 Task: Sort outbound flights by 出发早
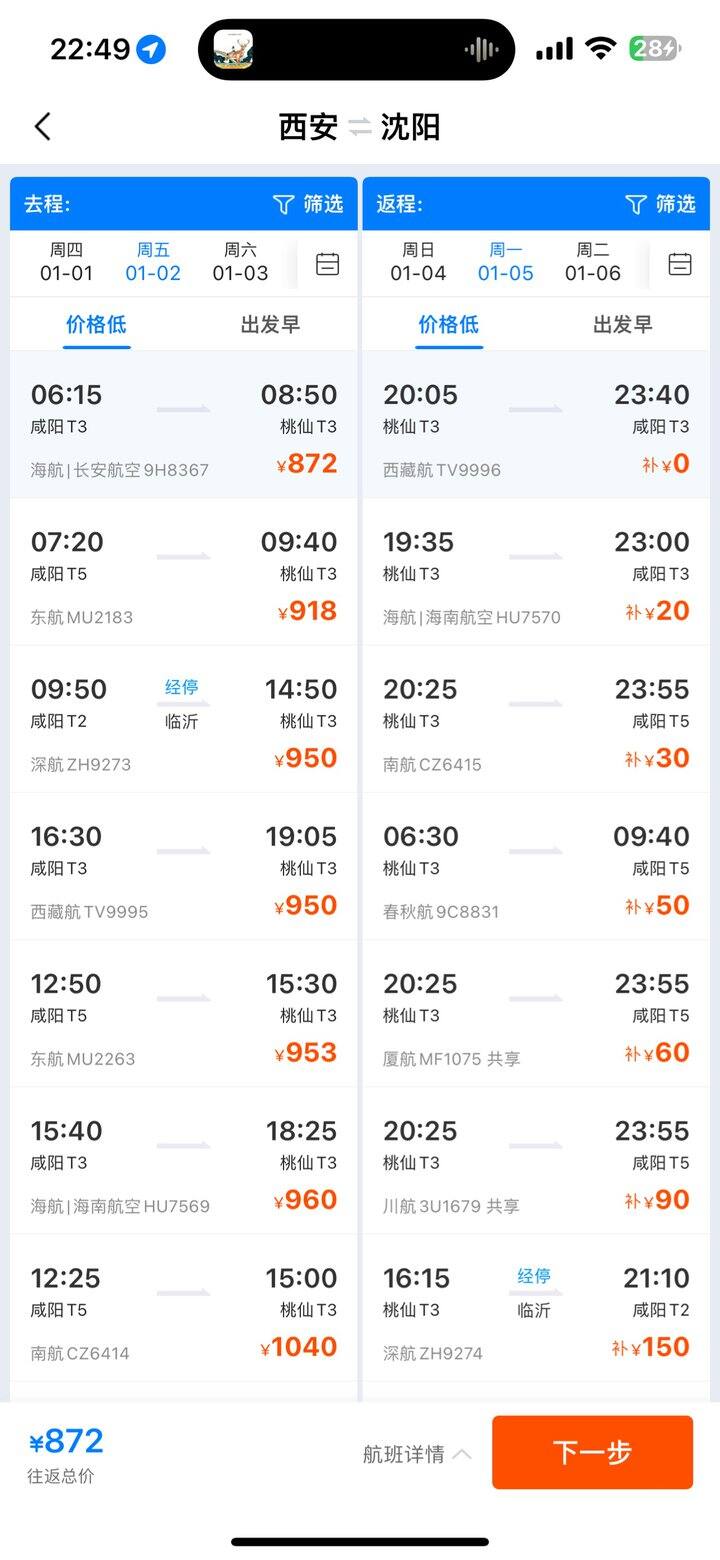tap(270, 325)
